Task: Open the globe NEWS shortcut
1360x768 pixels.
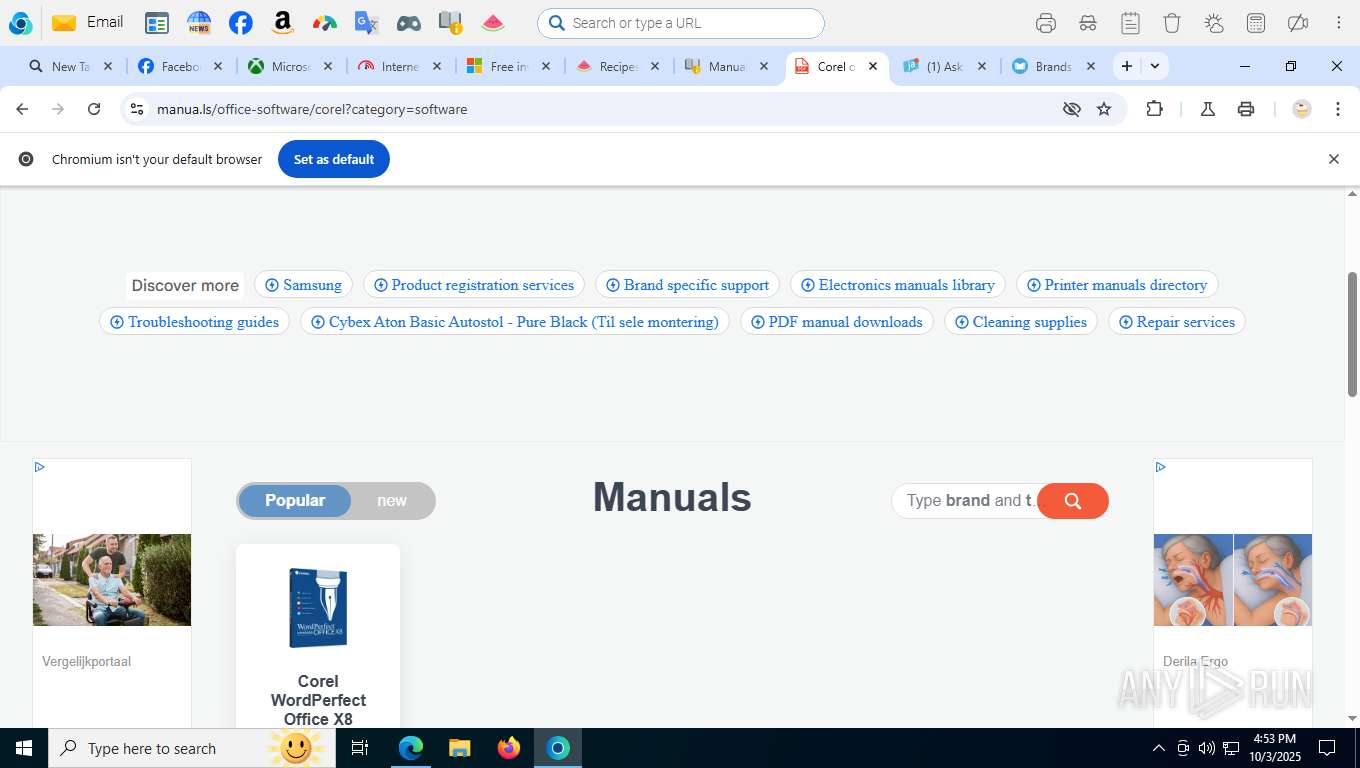Action: [x=199, y=23]
